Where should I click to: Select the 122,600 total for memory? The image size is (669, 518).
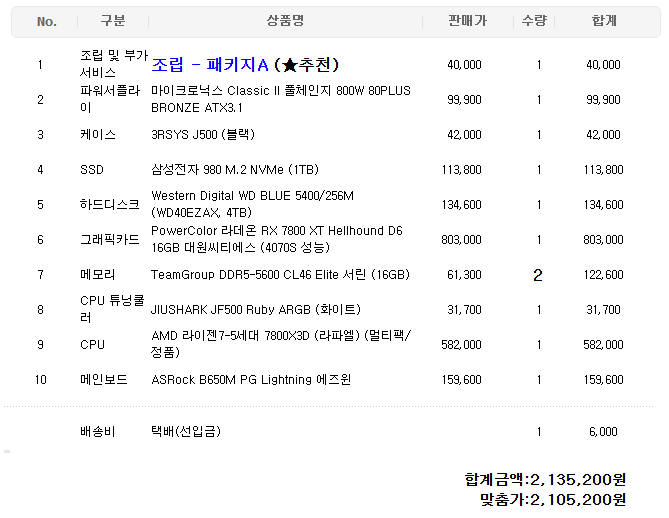click(603, 274)
